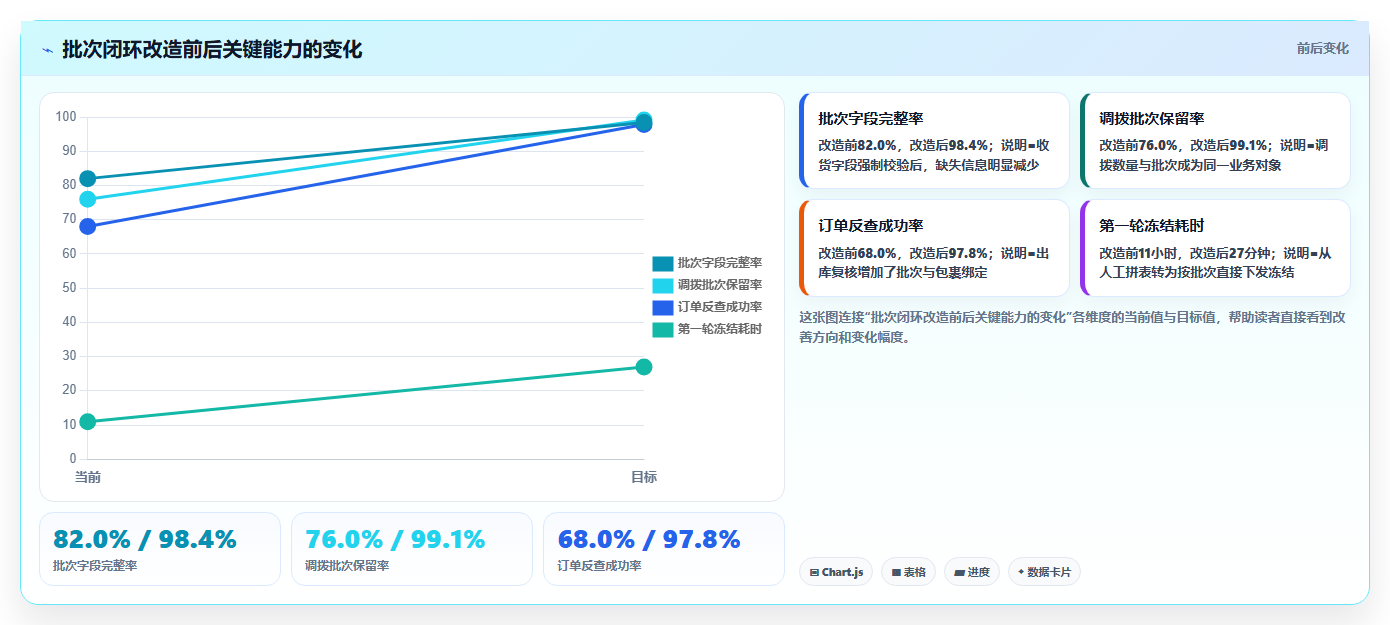Click the 50 y-axis tick label
This screenshot has height=625, width=1390.
click(69, 288)
